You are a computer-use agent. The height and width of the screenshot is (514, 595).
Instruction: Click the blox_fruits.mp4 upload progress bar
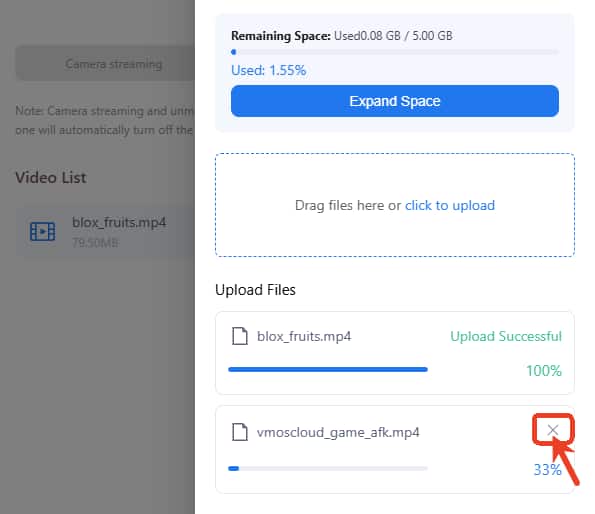point(328,369)
